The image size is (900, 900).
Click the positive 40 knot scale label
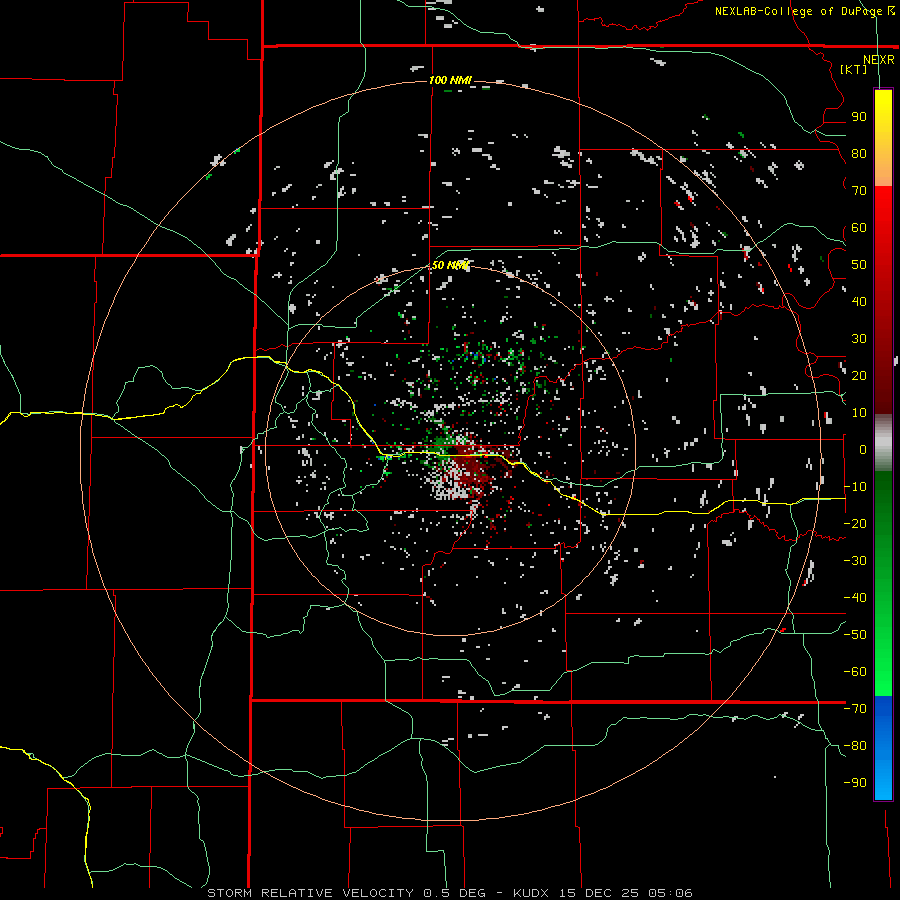click(x=859, y=301)
